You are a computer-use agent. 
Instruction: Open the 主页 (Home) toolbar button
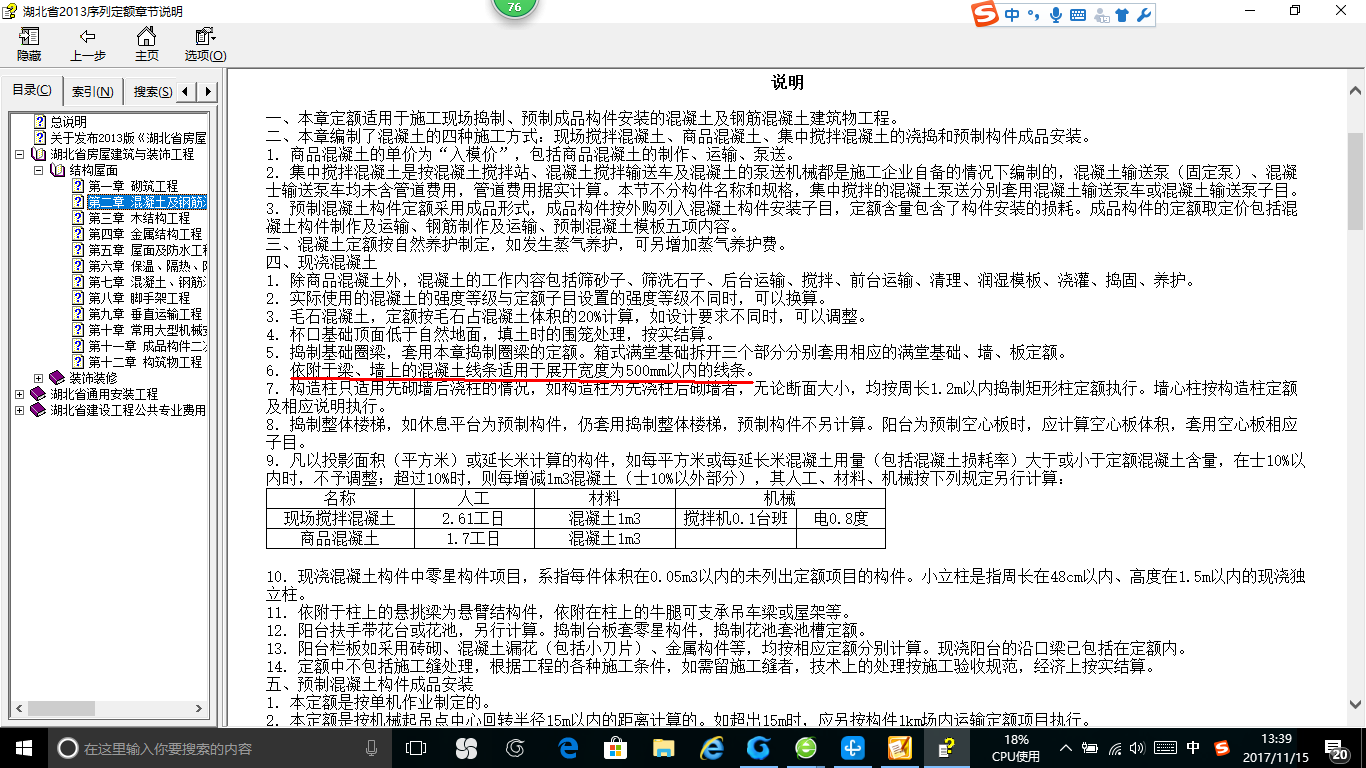point(146,46)
